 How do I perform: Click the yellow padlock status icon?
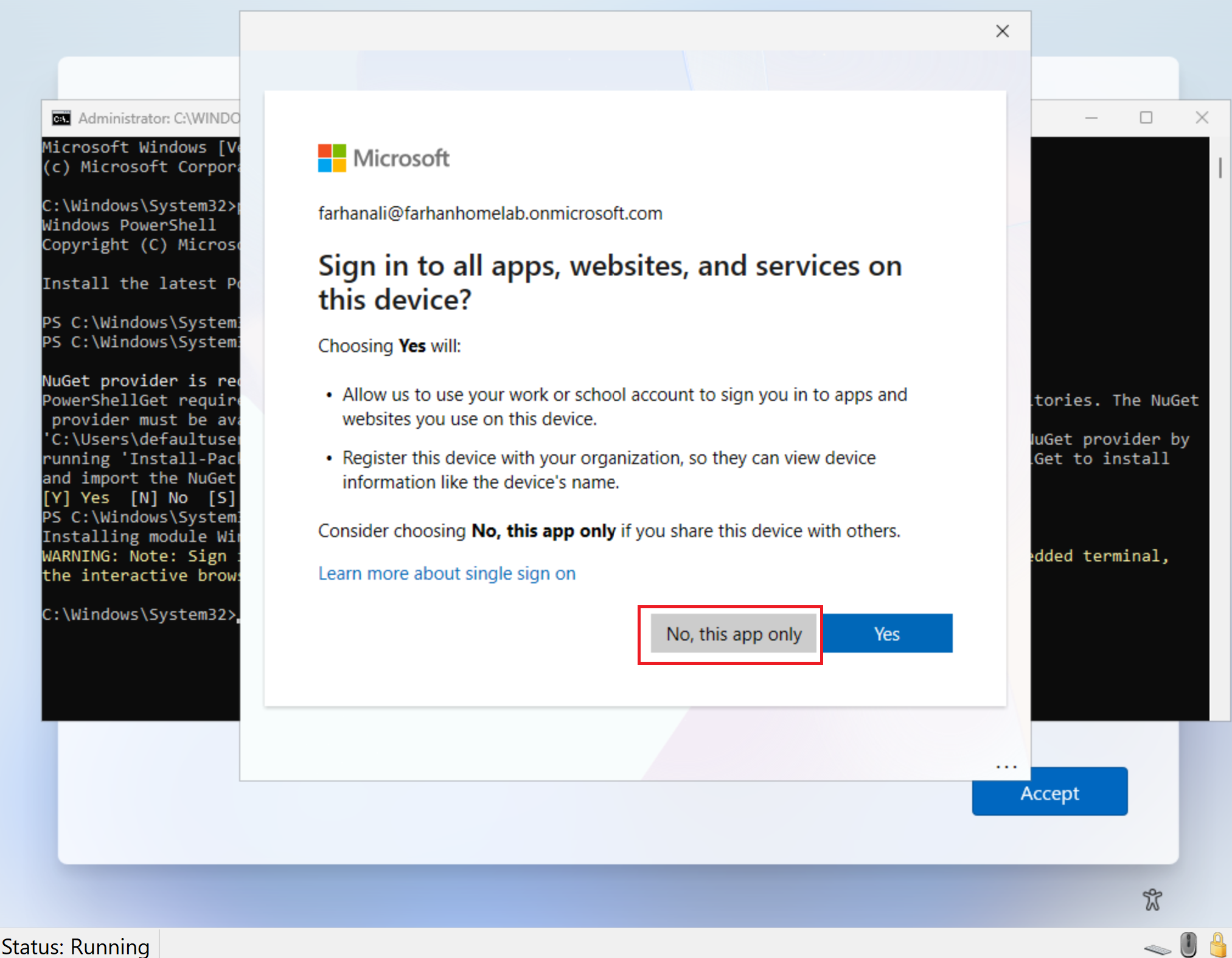1218,945
